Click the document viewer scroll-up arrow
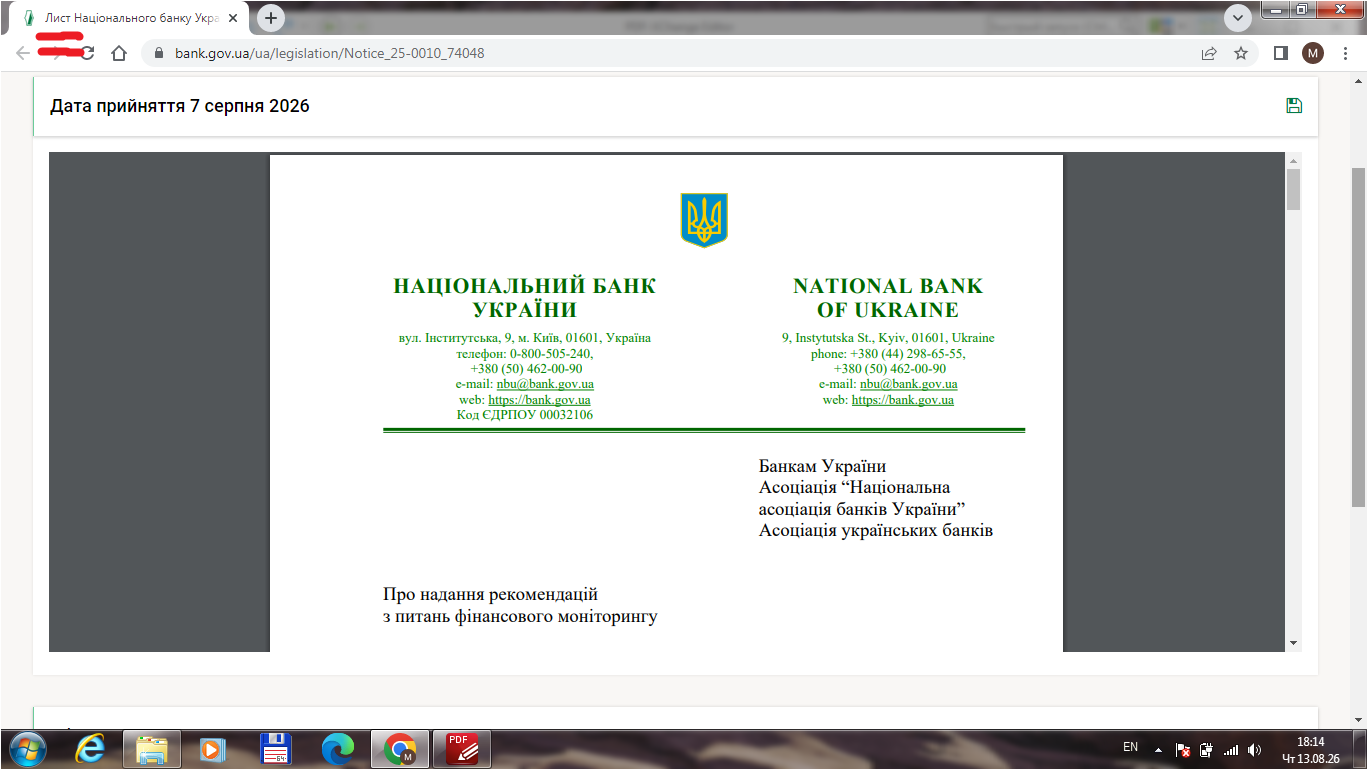 [x=1293, y=161]
